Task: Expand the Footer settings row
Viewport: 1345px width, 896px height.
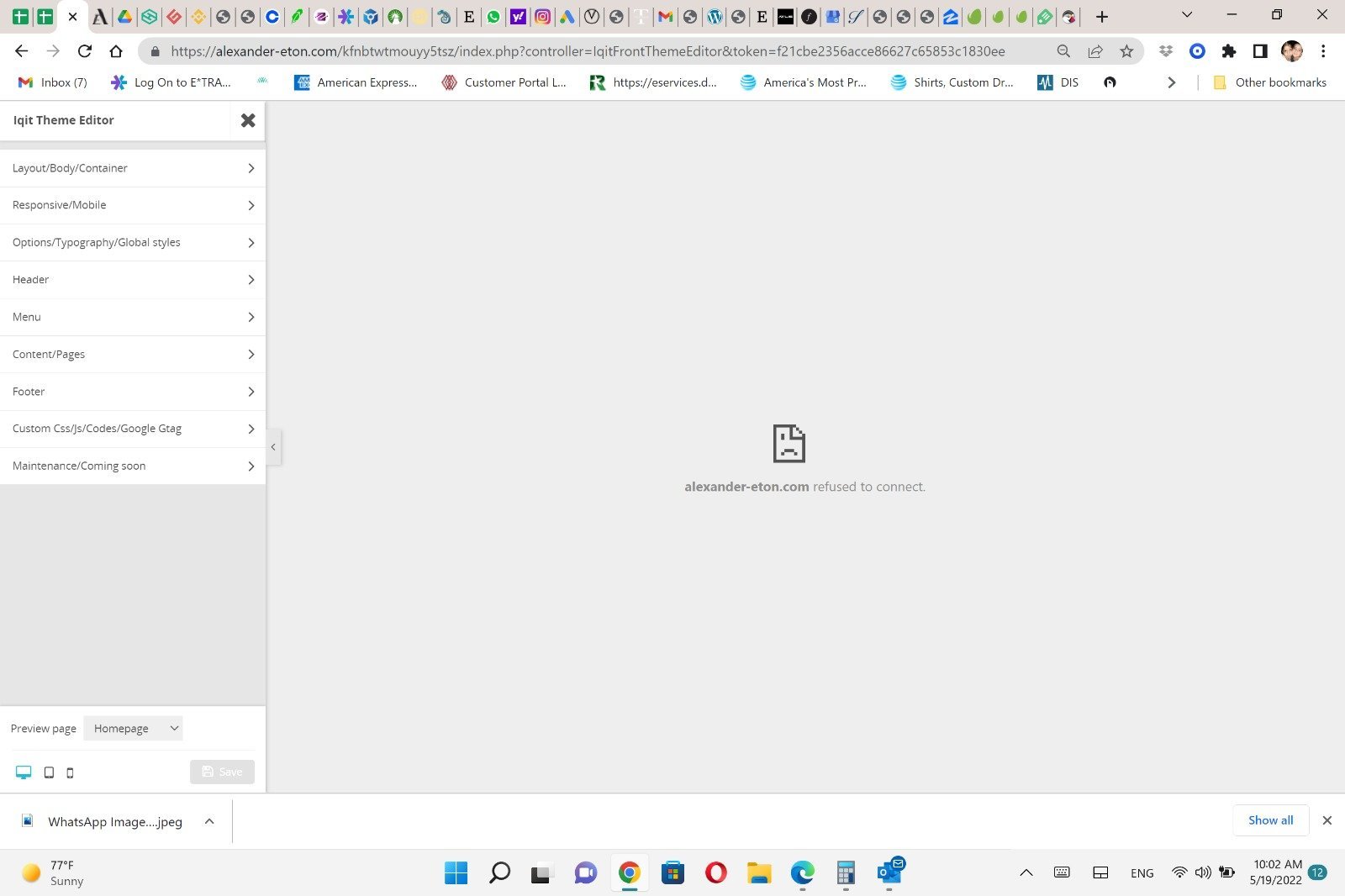Action: (x=133, y=392)
